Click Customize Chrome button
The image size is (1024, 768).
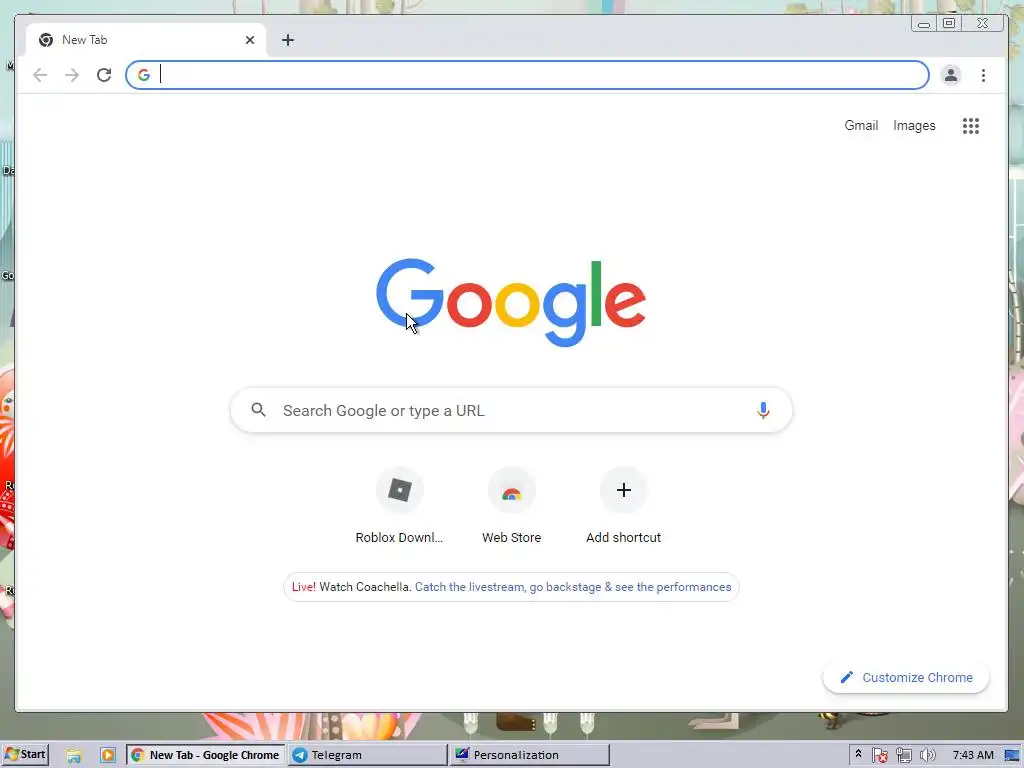click(x=906, y=677)
